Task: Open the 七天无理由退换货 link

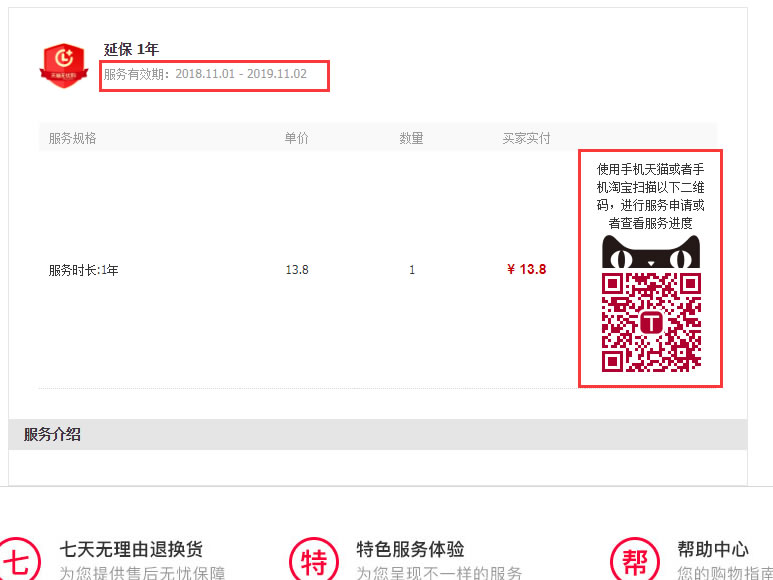Action: pos(131,549)
